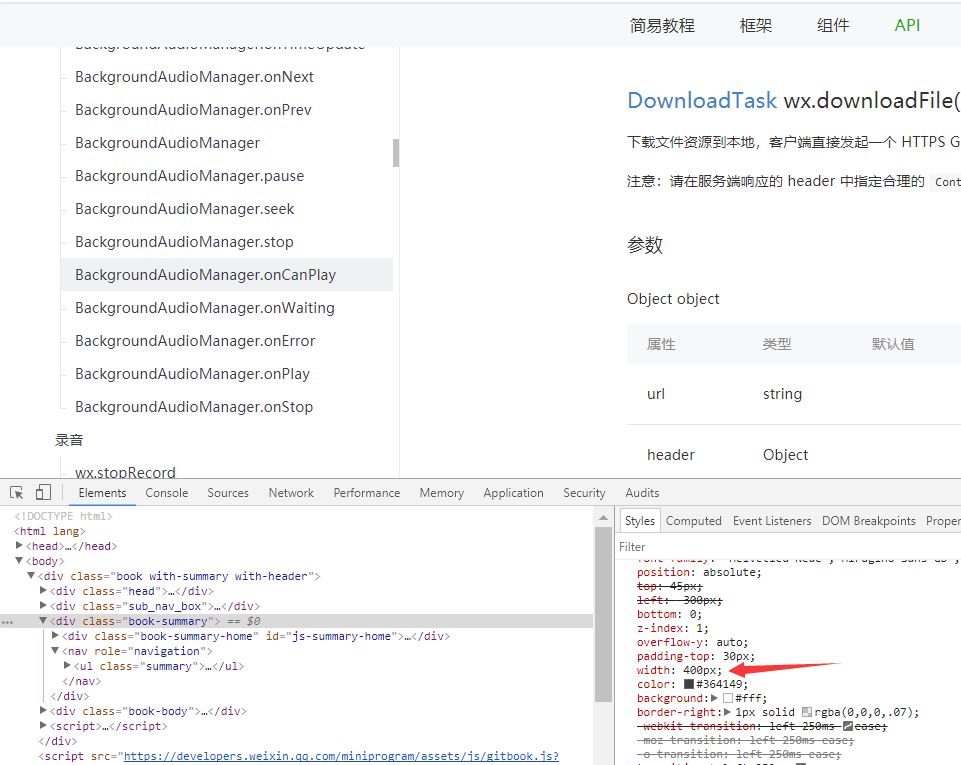Expand the div class head node

pyautogui.click(x=43, y=590)
